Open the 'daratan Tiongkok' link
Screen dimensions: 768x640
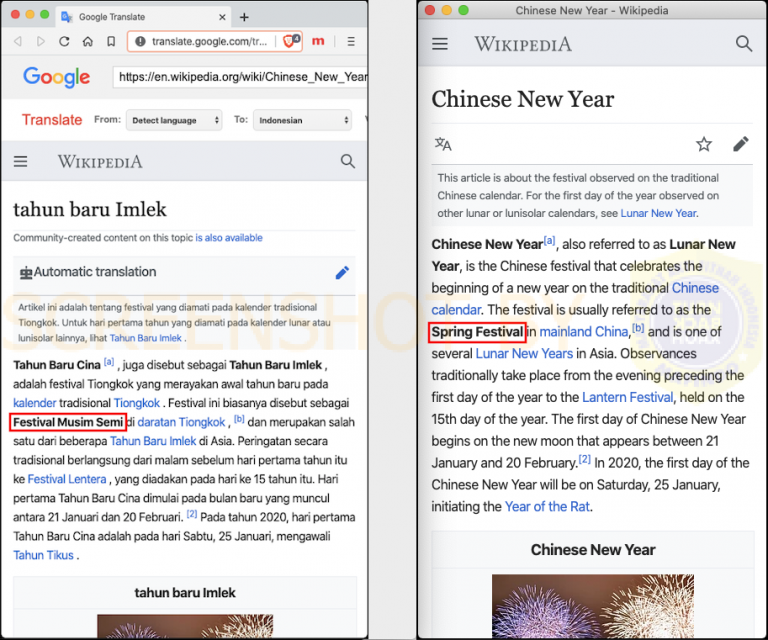coord(181,422)
